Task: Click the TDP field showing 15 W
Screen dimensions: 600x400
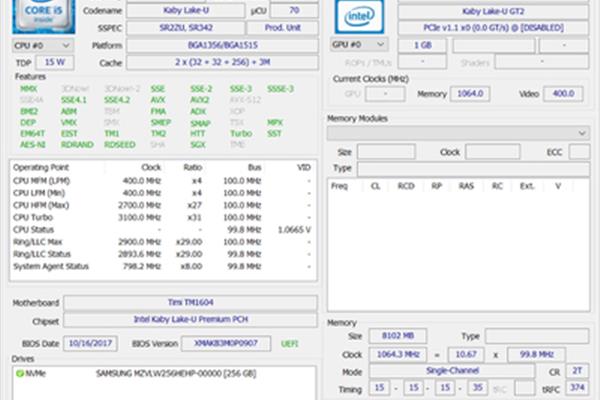Action: (x=55, y=62)
